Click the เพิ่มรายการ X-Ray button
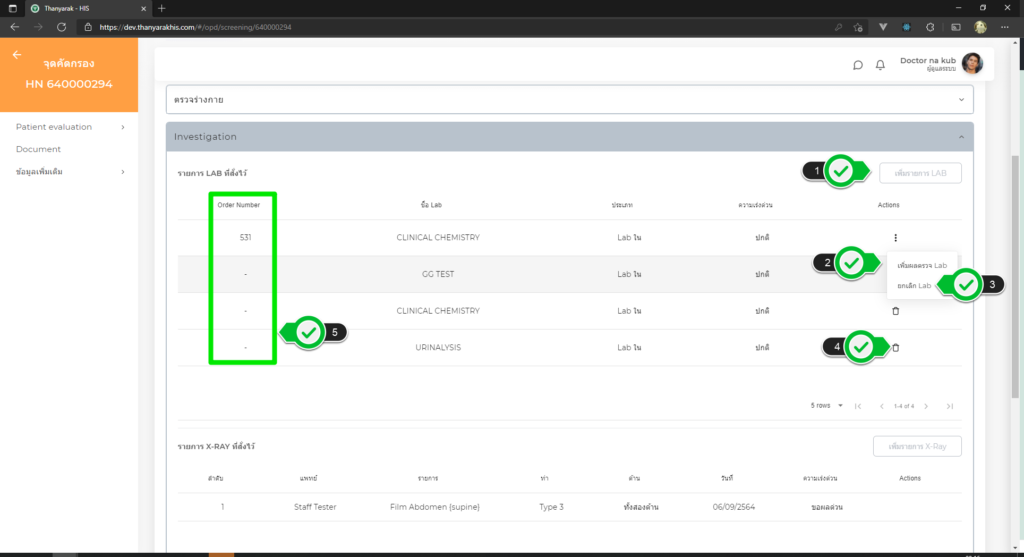The width and height of the screenshot is (1024, 557). point(917,446)
